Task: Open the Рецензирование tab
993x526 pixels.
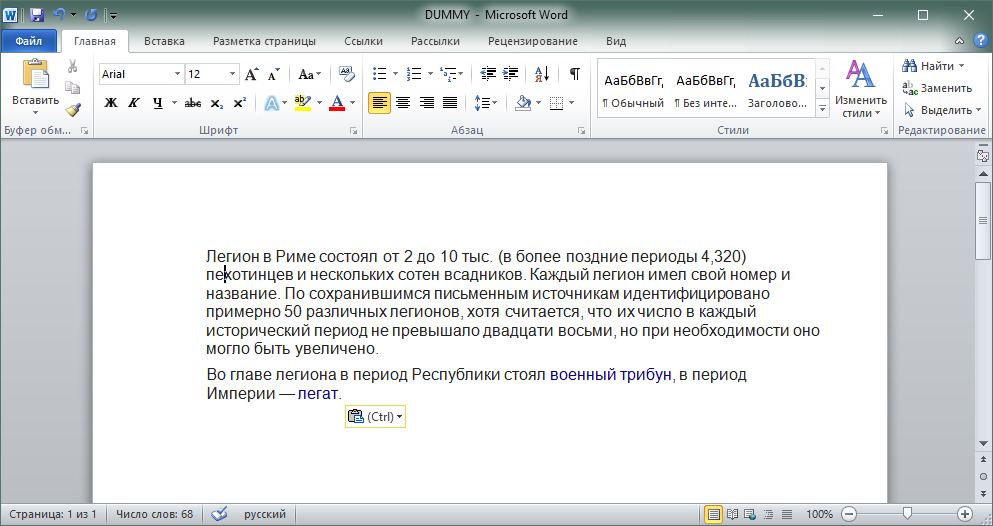Action: (x=532, y=41)
